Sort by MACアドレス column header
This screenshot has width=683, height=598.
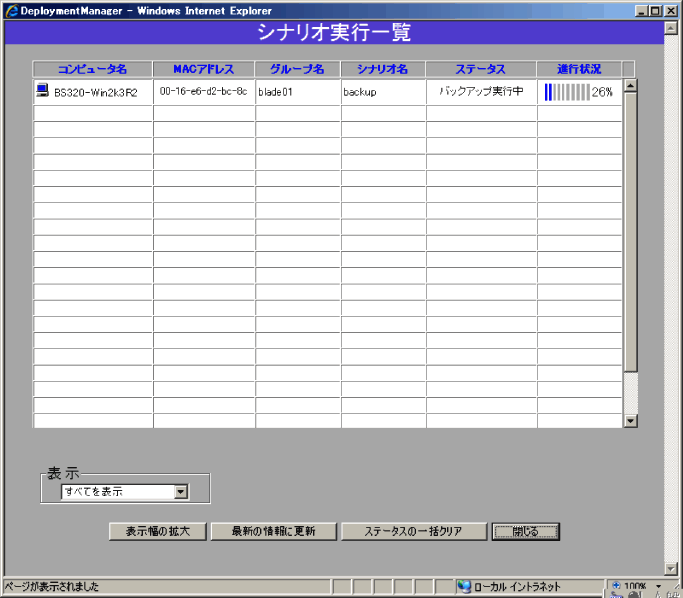pyautogui.click(x=203, y=69)
